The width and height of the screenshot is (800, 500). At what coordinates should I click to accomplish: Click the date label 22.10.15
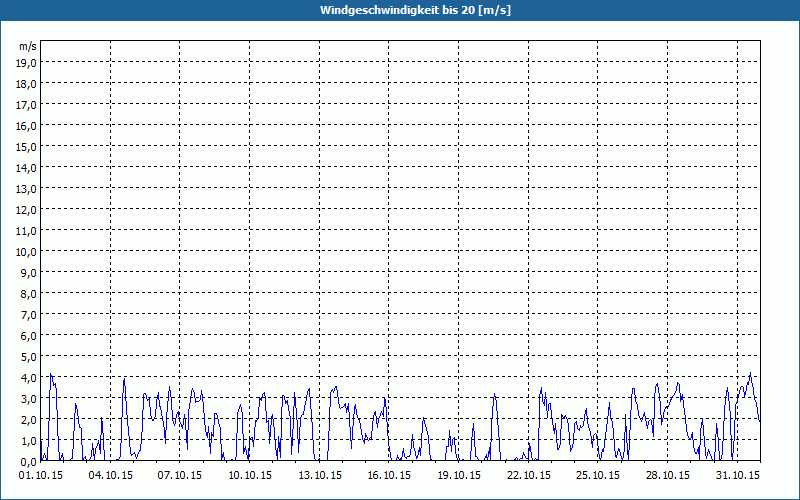click(529, 476)
